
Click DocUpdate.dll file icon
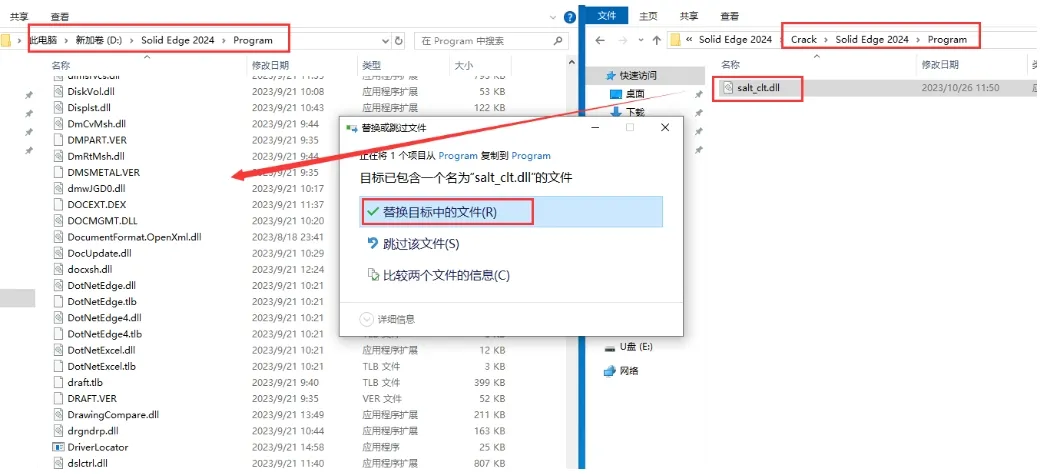[x=59, y=253]
